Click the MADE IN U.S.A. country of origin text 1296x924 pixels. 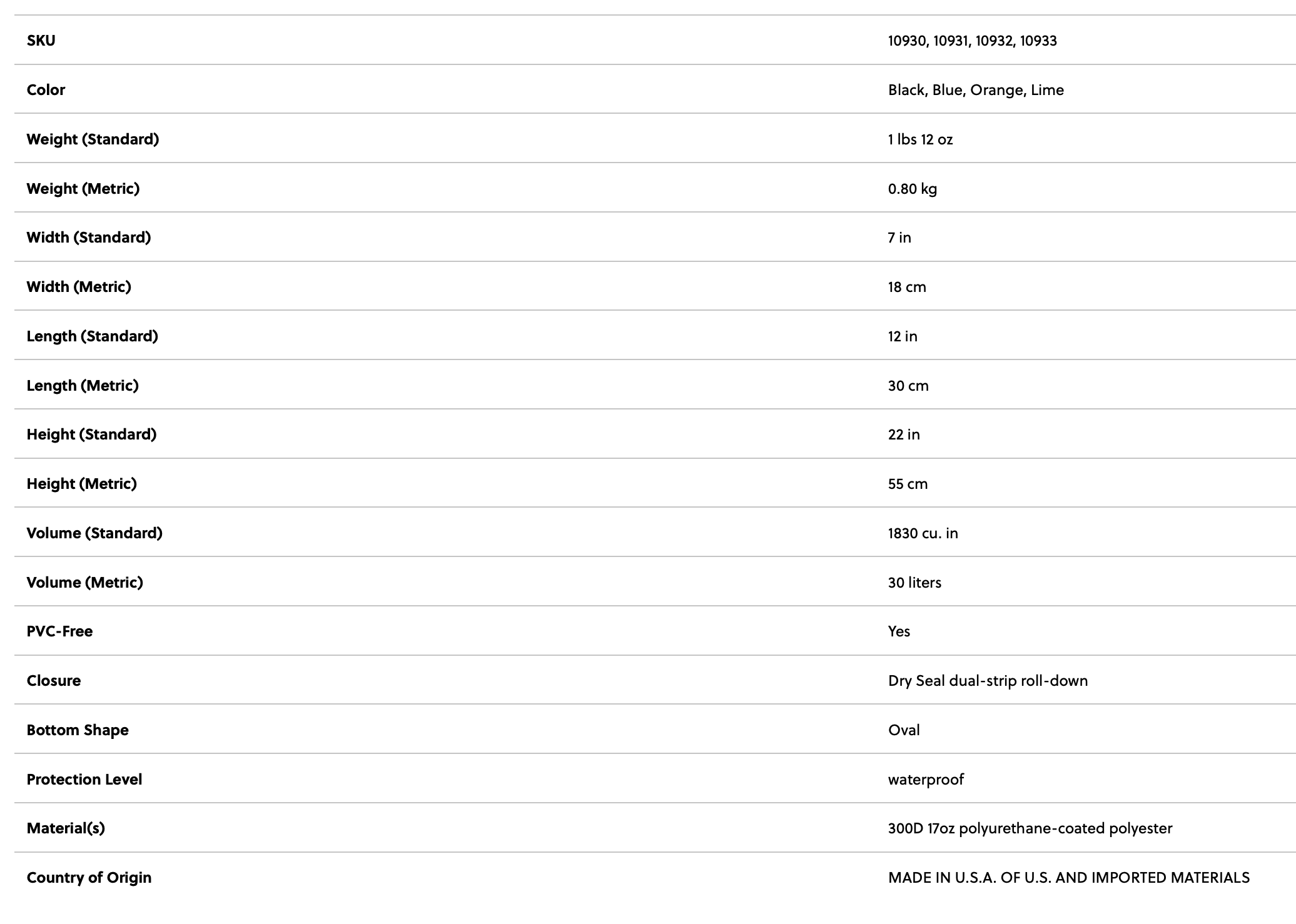point(1068,878)
